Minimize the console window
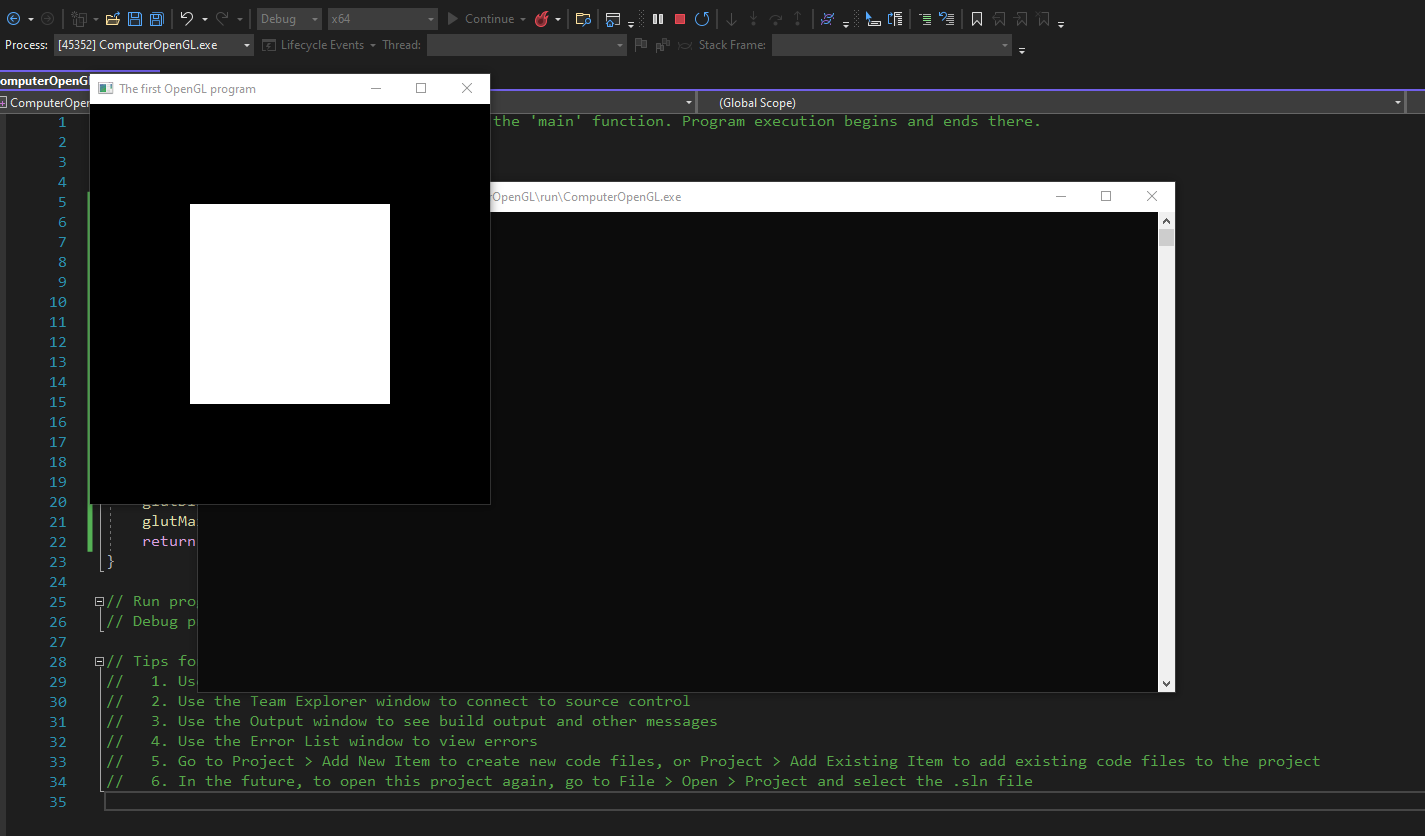The image size is (1425, 836). tap(1061, 196)
